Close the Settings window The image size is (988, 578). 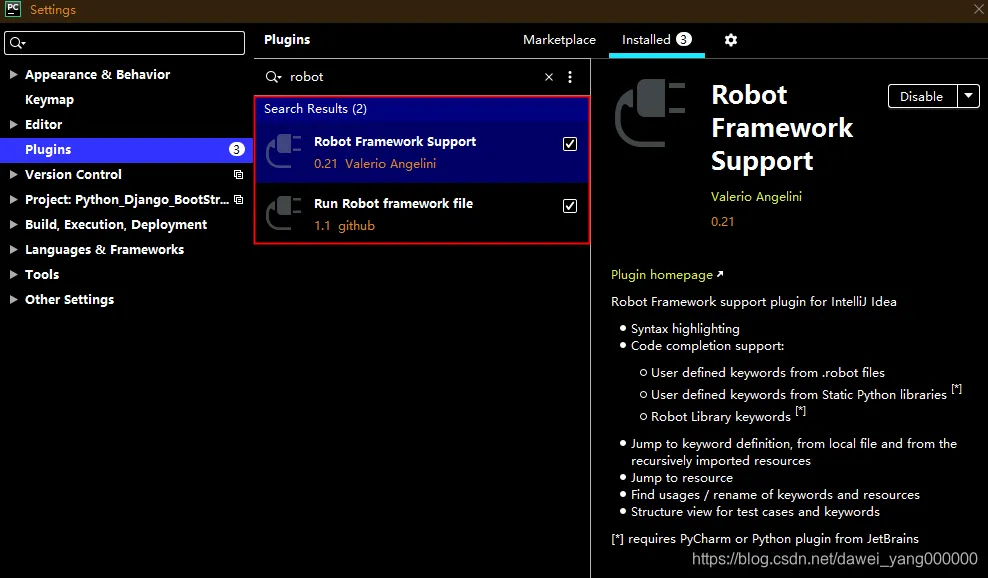pos(979,9)
